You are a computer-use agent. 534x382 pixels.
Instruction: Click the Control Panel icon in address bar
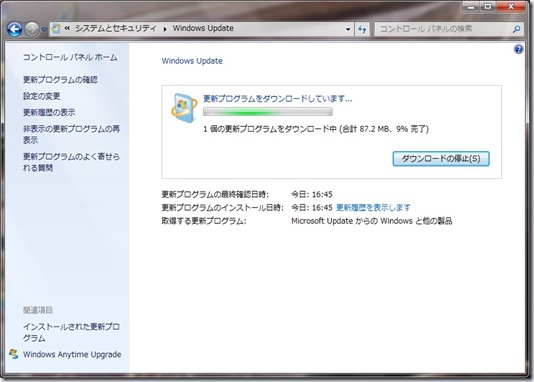56,29
